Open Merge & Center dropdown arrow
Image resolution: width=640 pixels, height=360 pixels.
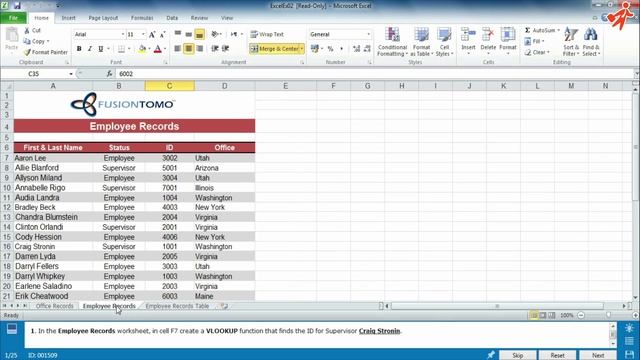pyautogui.click(x=302, y=49)
